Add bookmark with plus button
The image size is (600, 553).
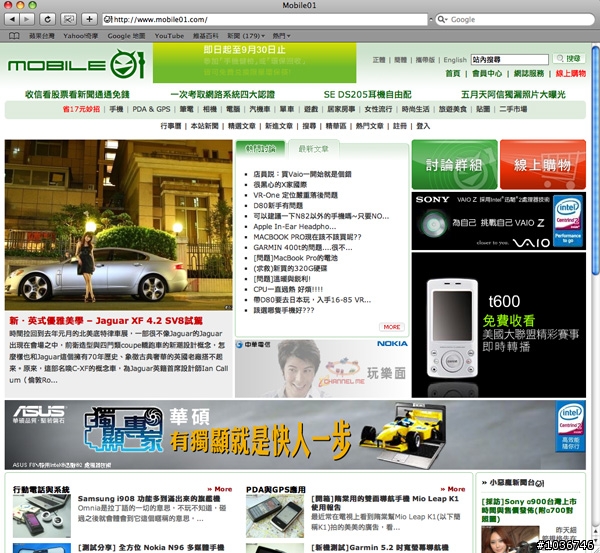[89, 19]
